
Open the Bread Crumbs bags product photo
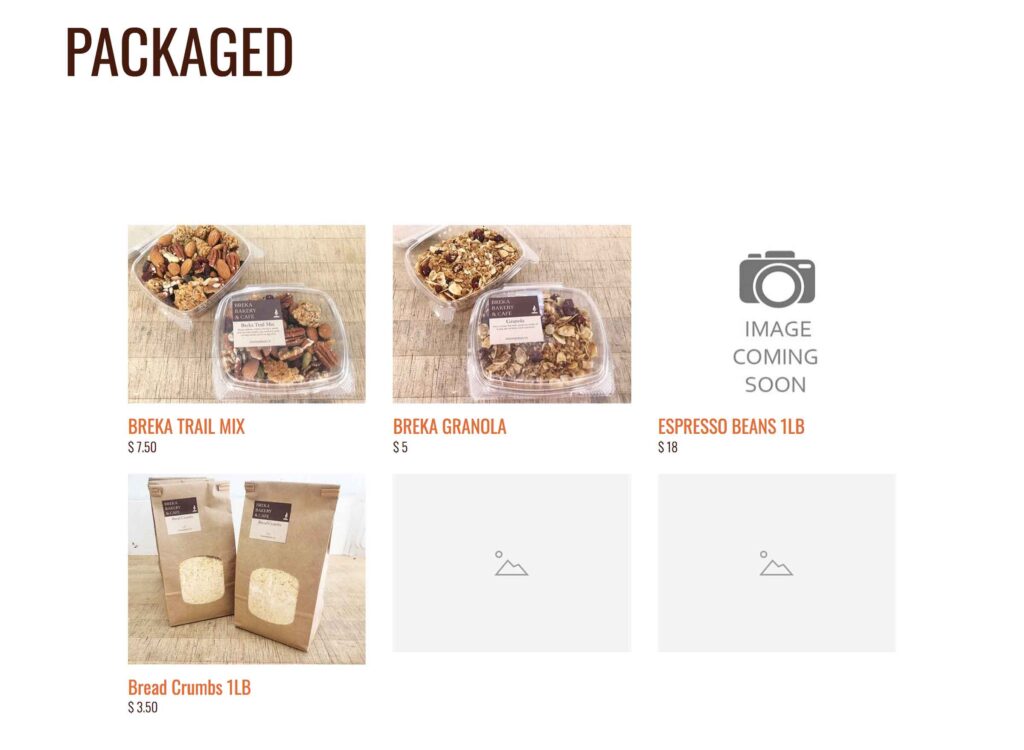[247, 569]
